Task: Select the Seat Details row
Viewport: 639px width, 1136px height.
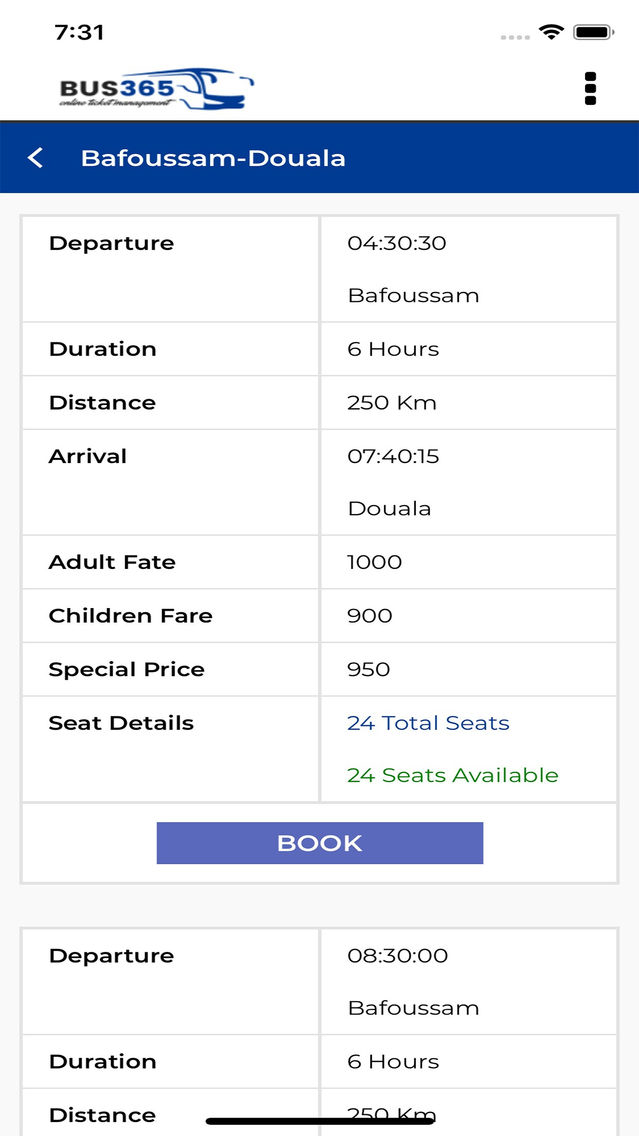Action: (x=121, y=723)
